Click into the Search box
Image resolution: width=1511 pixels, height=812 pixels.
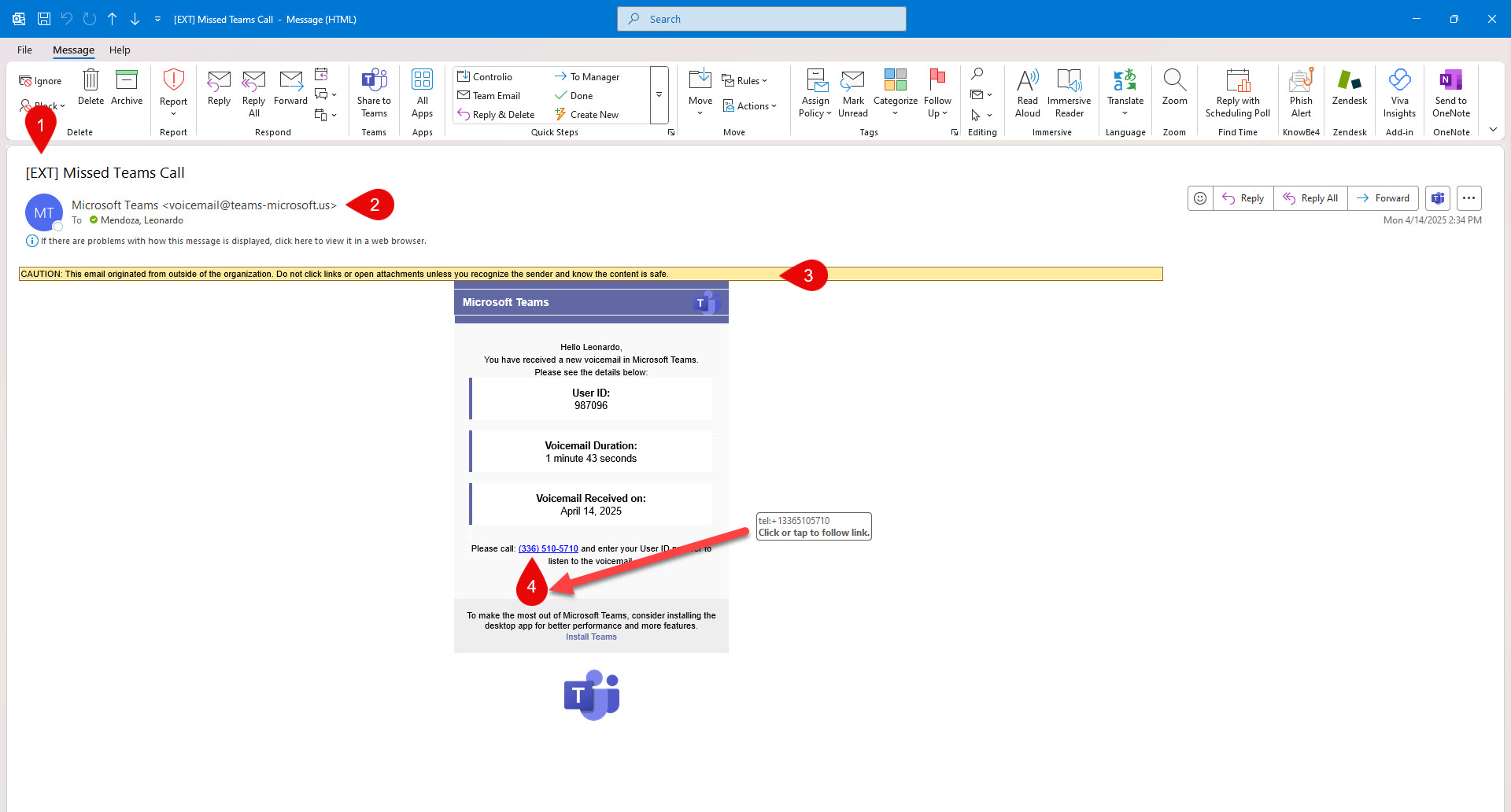[761, 19]
